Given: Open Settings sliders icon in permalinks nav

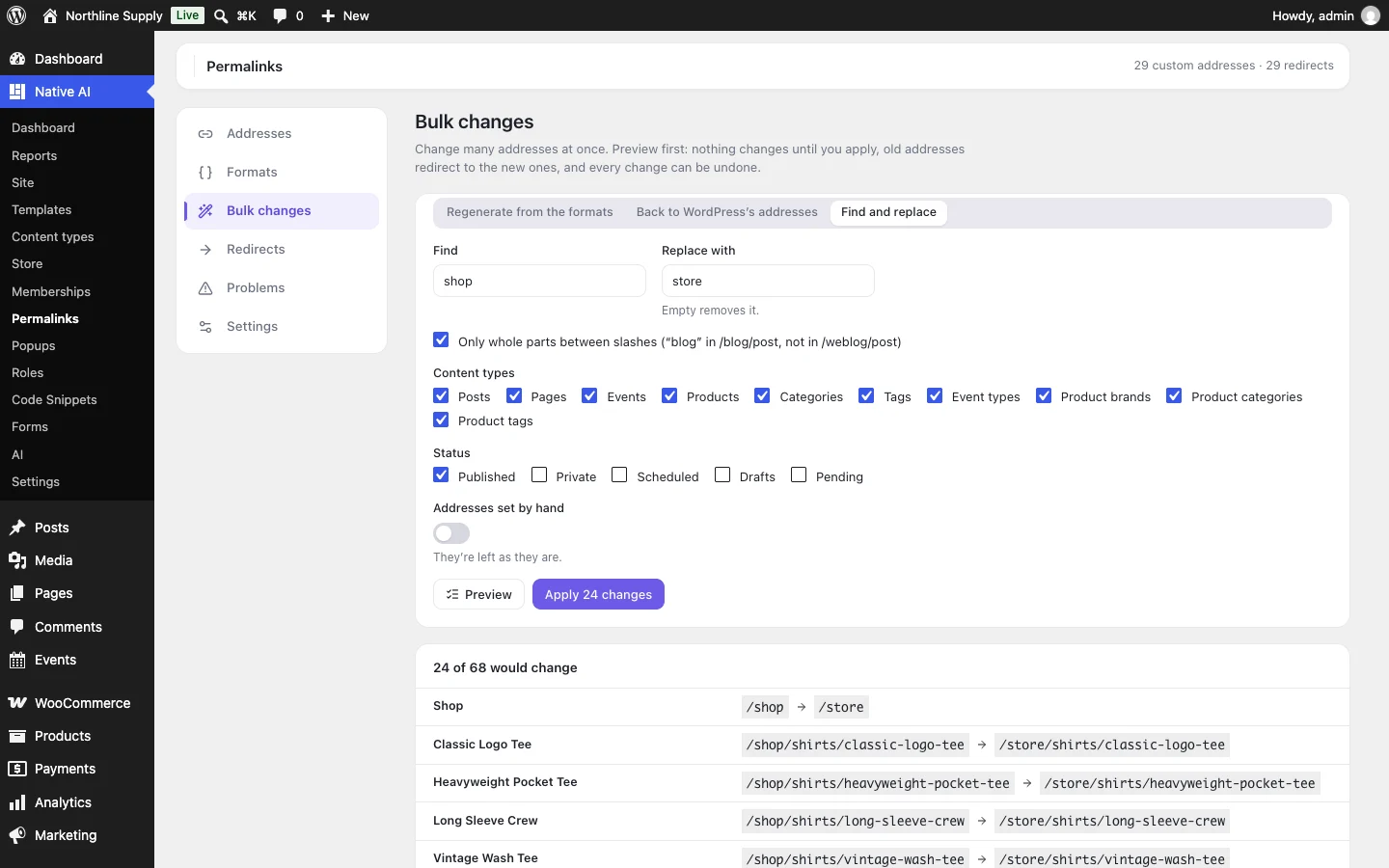Looking at the screenshot, I should tap(205, 327).
